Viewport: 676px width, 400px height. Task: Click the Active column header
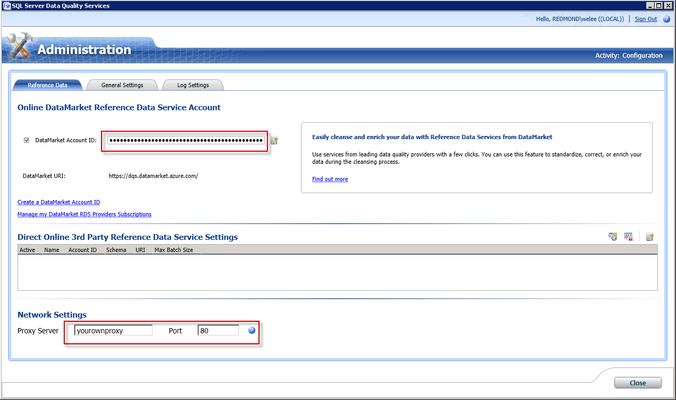(x=27, y=250)
